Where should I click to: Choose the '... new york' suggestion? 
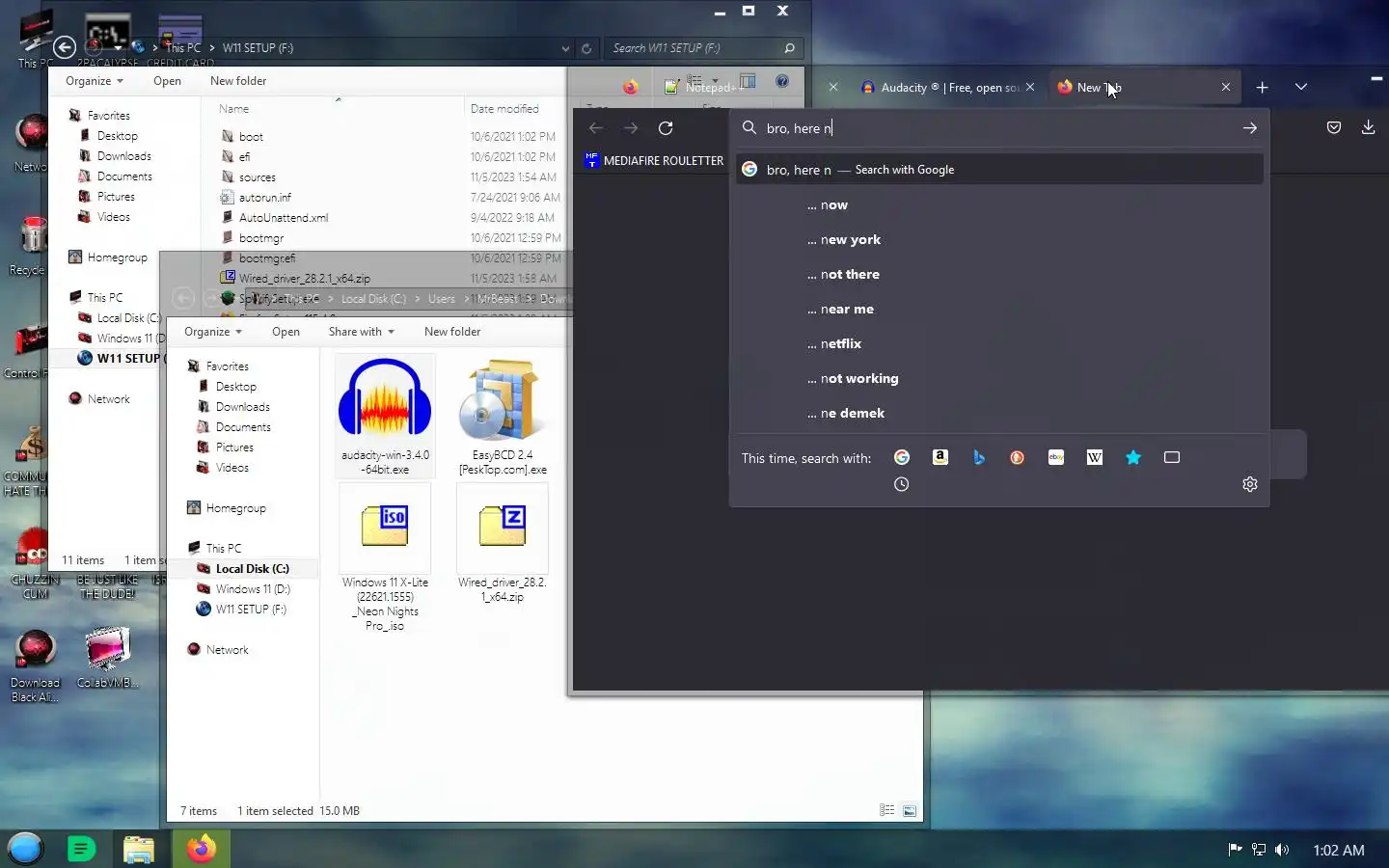999,239
